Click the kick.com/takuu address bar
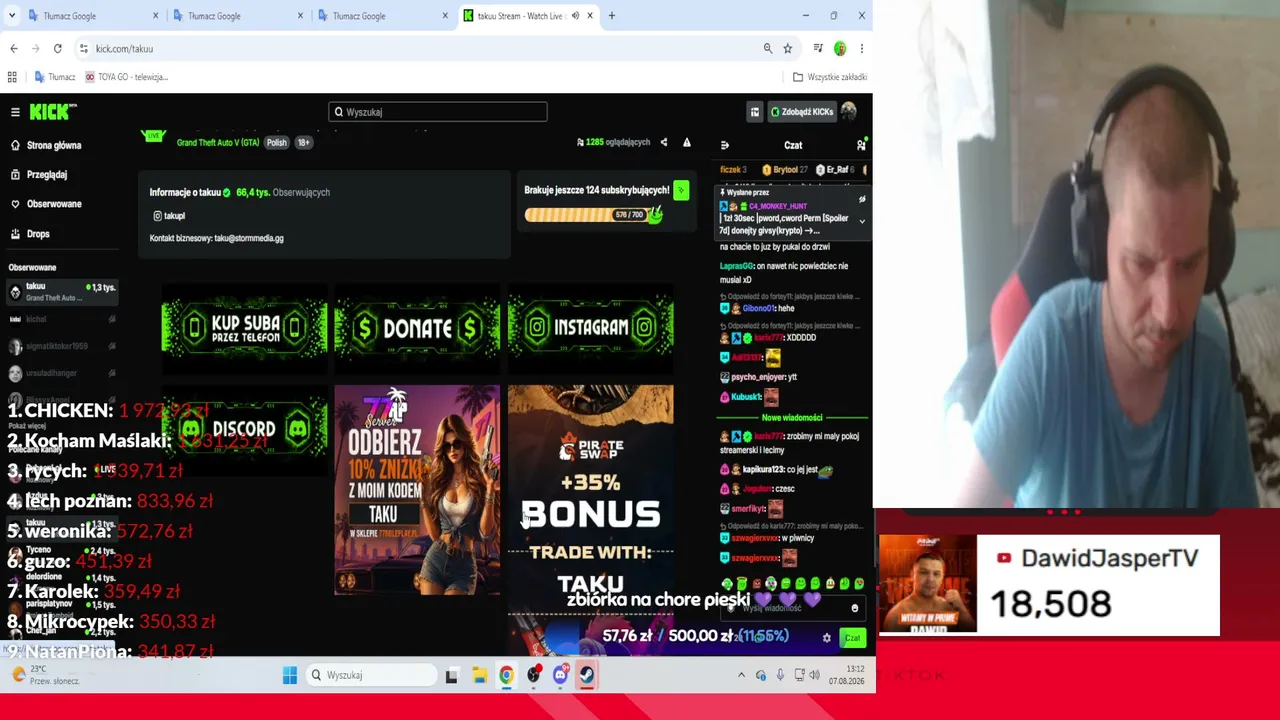 point(420,48)
